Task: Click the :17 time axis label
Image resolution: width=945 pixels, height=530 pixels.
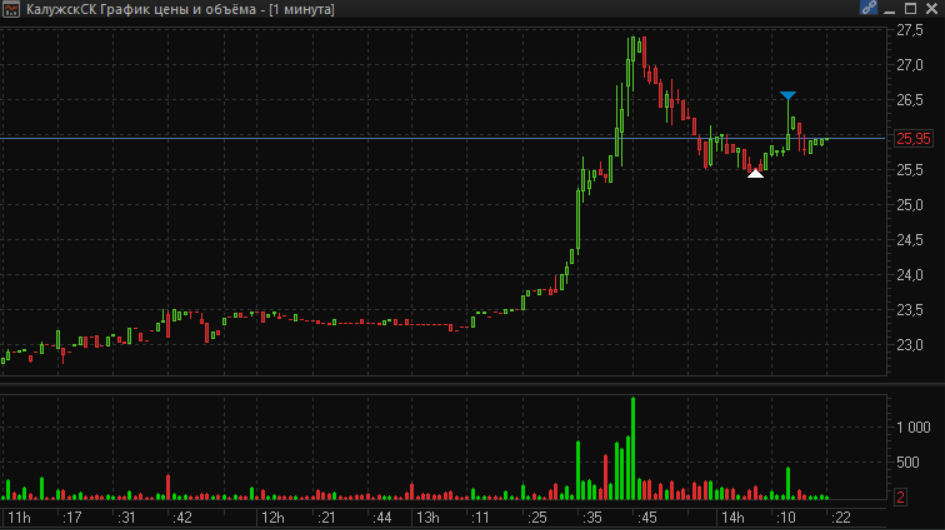Action: [72, 517]
